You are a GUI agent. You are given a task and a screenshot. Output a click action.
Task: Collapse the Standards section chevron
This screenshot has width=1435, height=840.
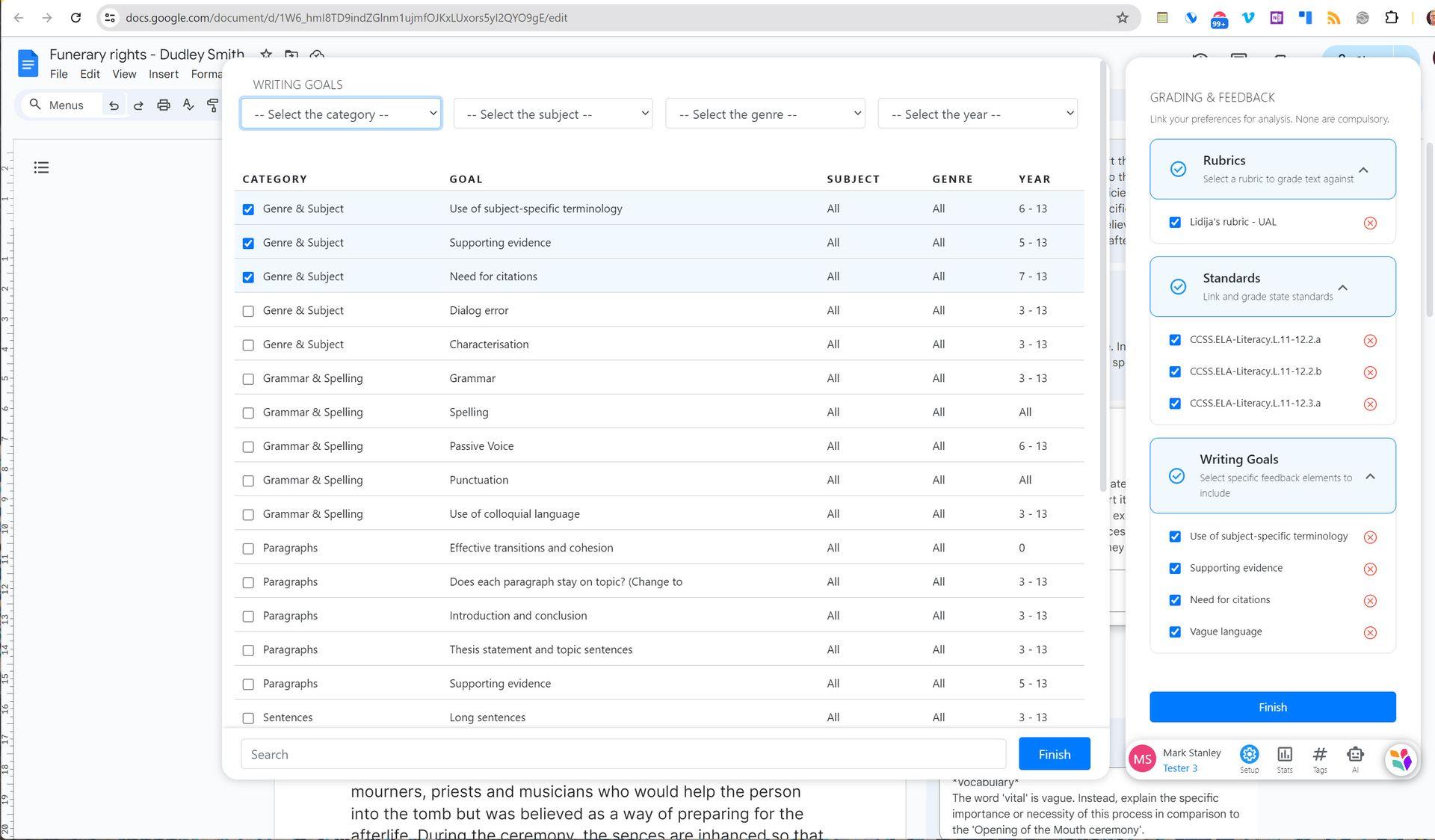point(1342,288)
